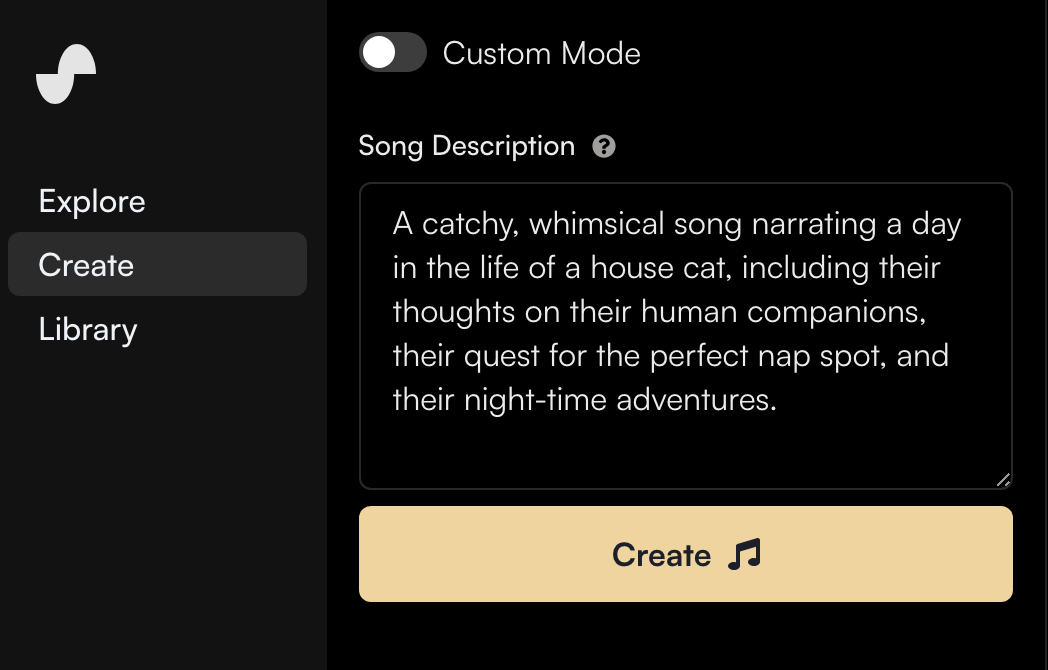
Task: Click the yellow Create button
Action: [686, 554]
